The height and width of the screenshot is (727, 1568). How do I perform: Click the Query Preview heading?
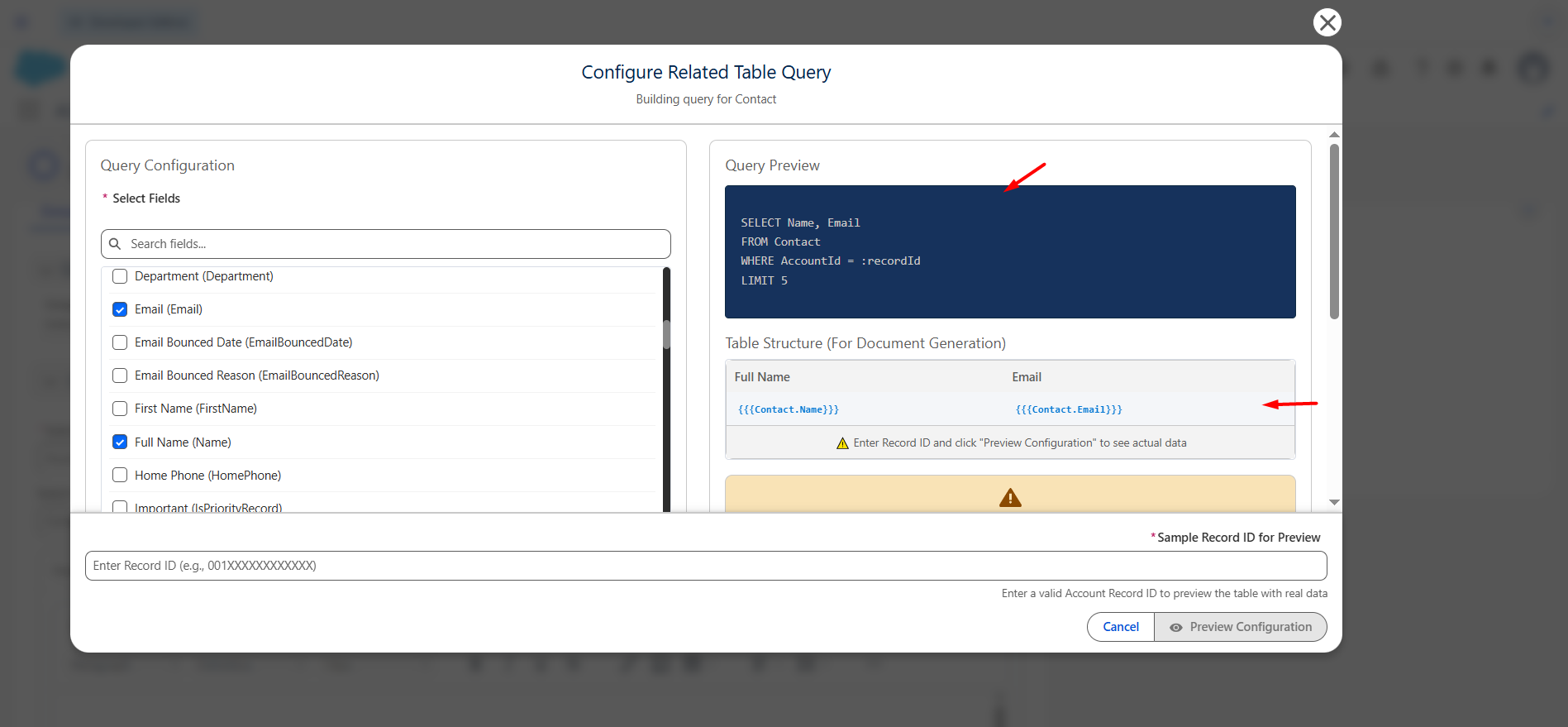point(772,165)
